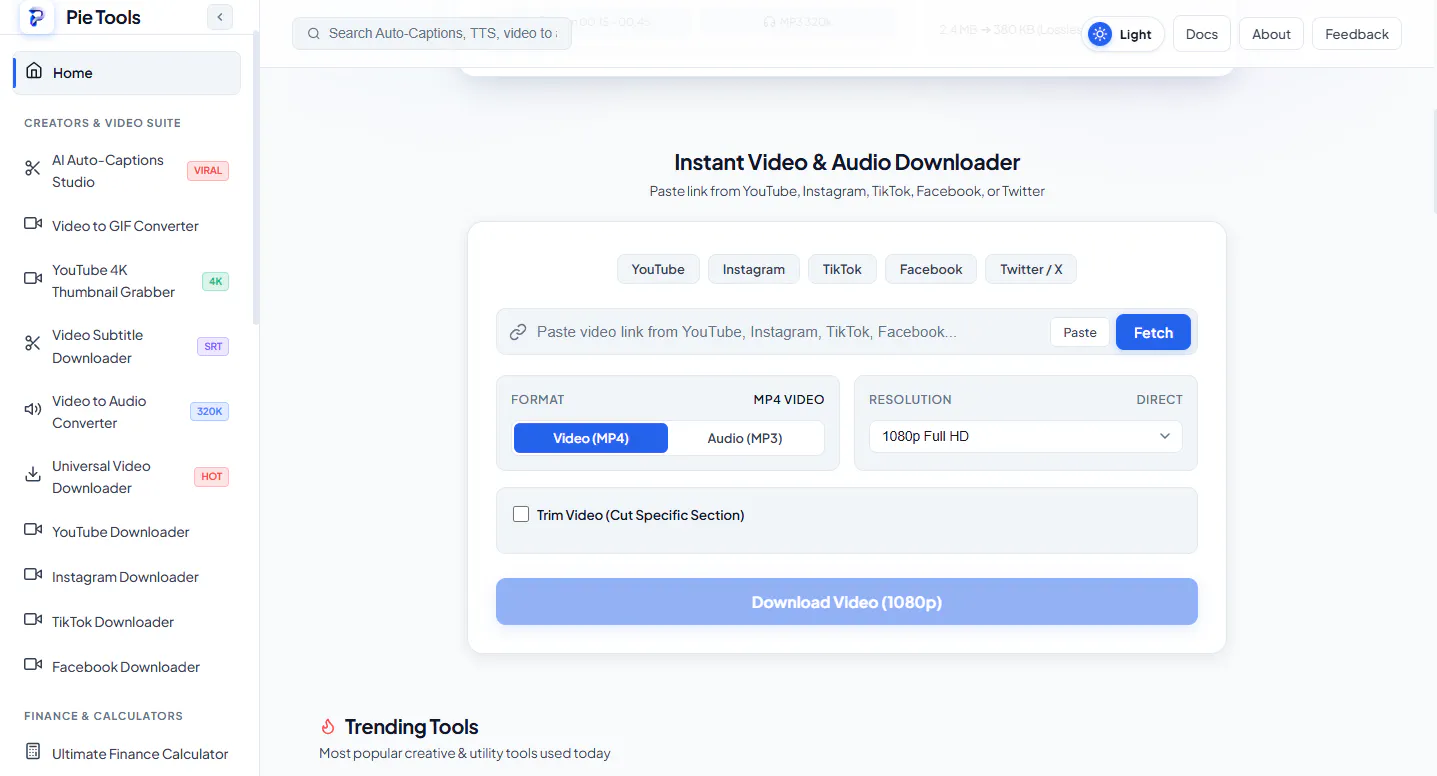Click the link chain icon in URL field
This screenshot has height=776, width=1437.
coord(518,332)
